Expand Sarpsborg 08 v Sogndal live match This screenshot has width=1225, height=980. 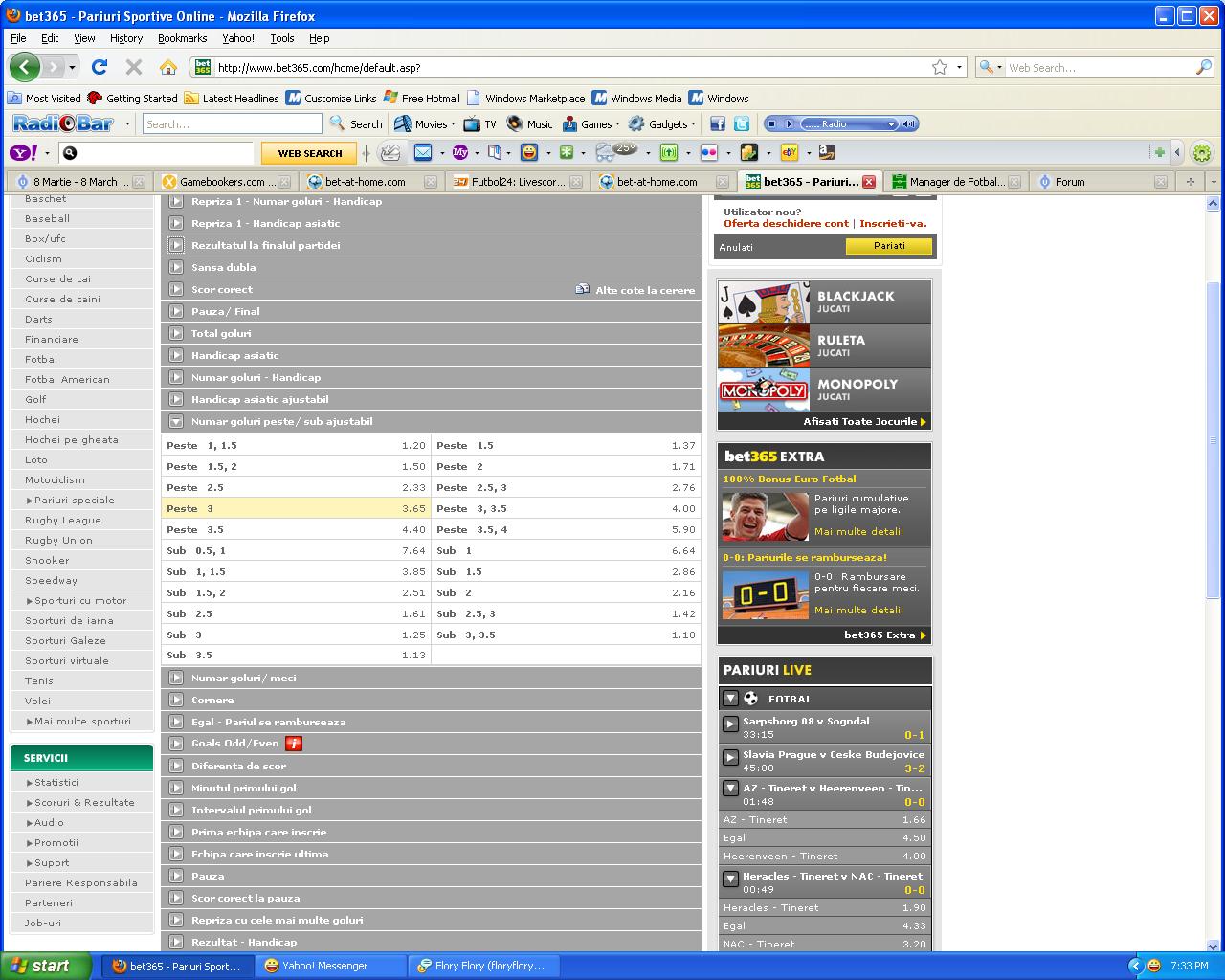pyautogui.click(x=730, y=724)
